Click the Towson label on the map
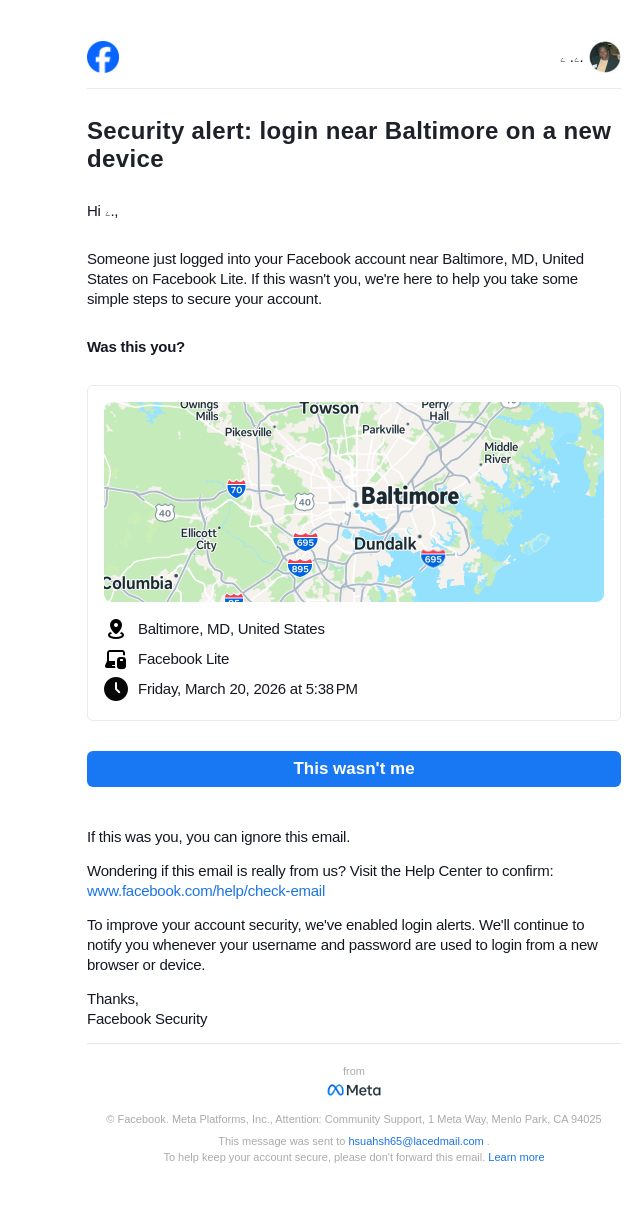The height and width of the screenshot is (1213, 624). coord(329,408)
